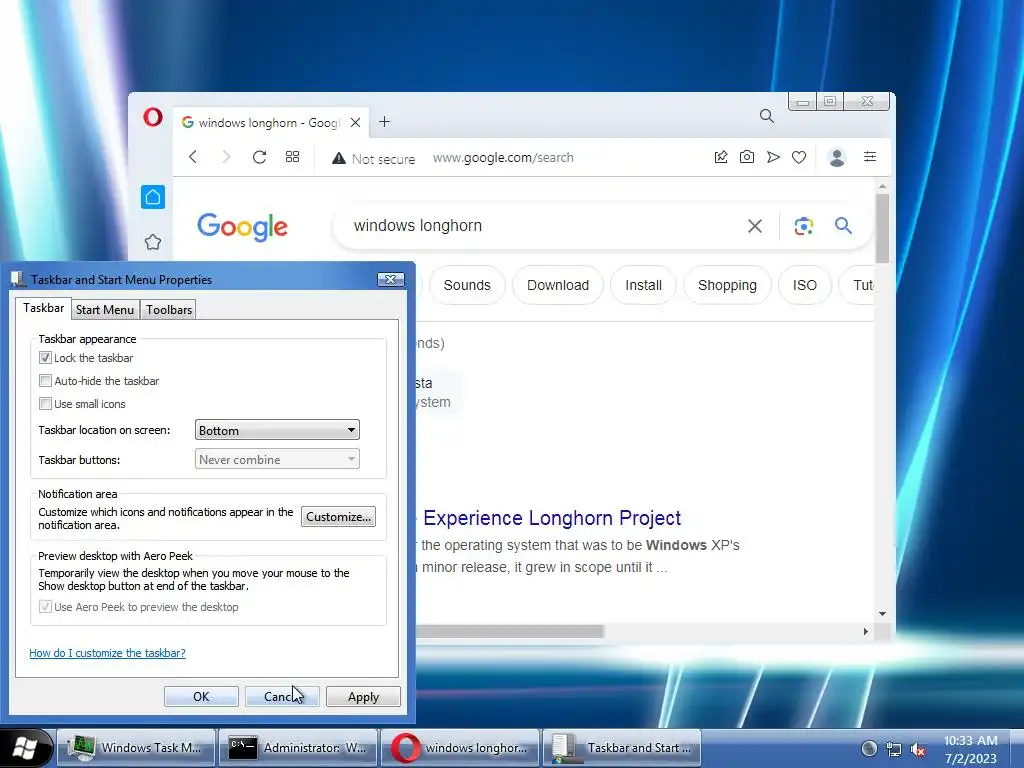Viewport: 1024px width, 768px height.
Task: Open the Opera profile account icon
Action: (837, 157)
